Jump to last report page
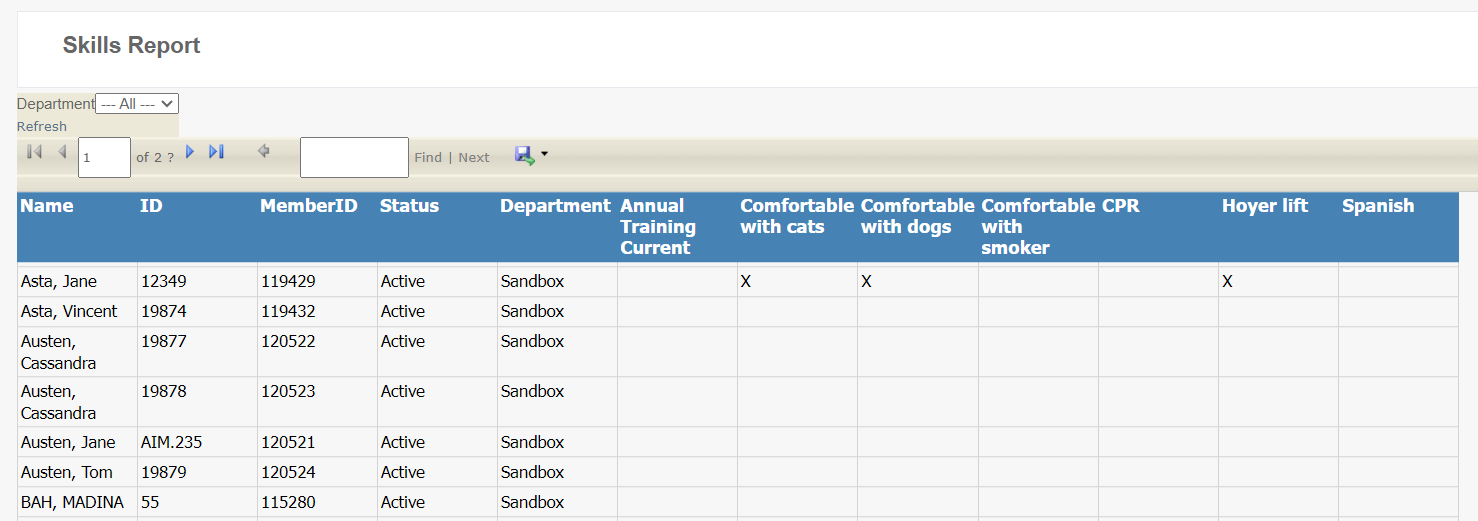The width and height of the screenshot is (1478, 521). (216, 151)
